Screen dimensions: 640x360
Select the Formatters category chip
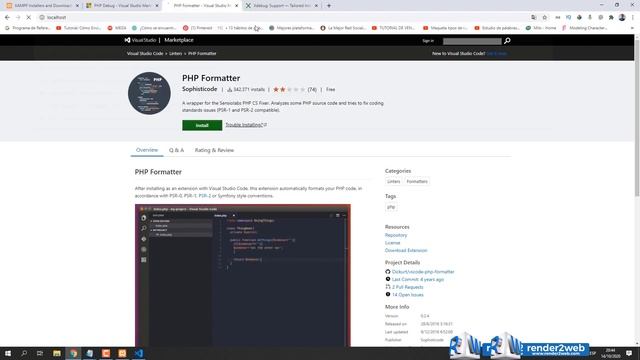(x=417, y=181)
